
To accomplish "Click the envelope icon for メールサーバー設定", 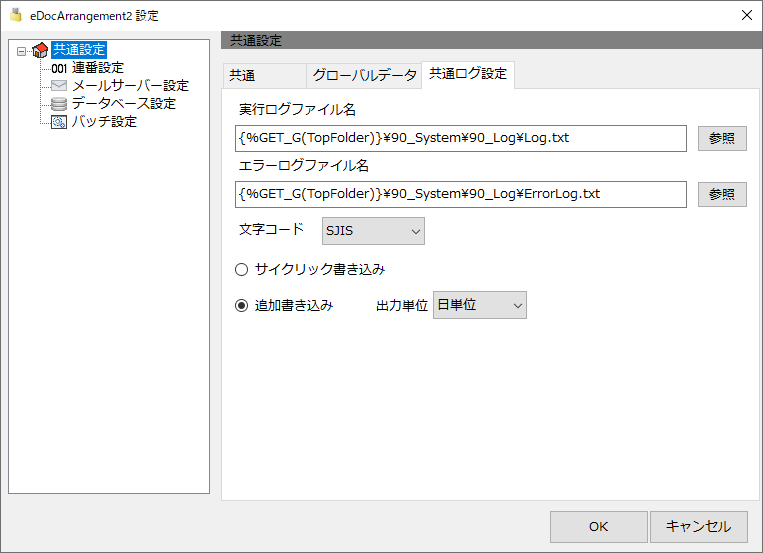I will point(59,86).
